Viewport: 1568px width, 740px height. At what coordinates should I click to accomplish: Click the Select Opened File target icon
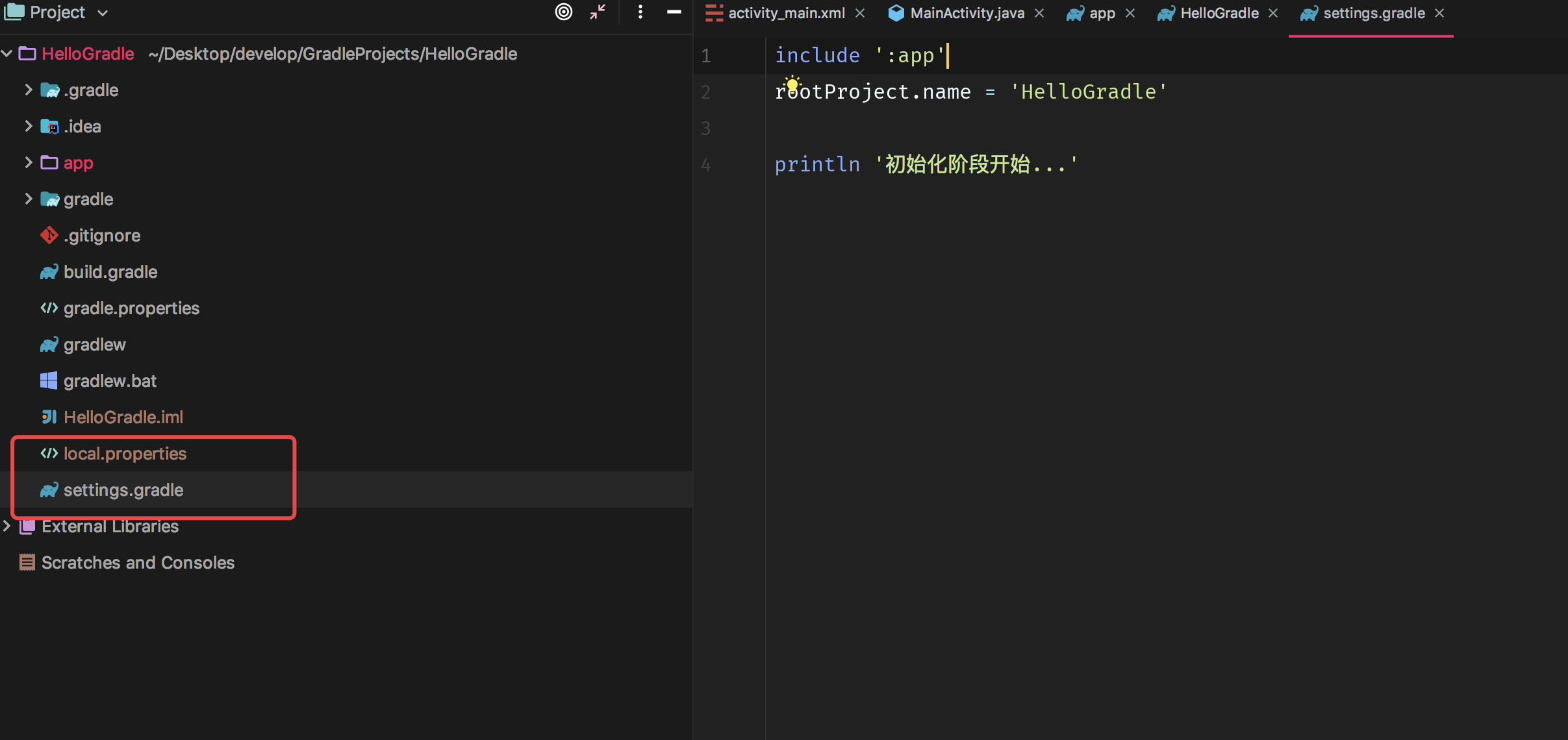564,12
